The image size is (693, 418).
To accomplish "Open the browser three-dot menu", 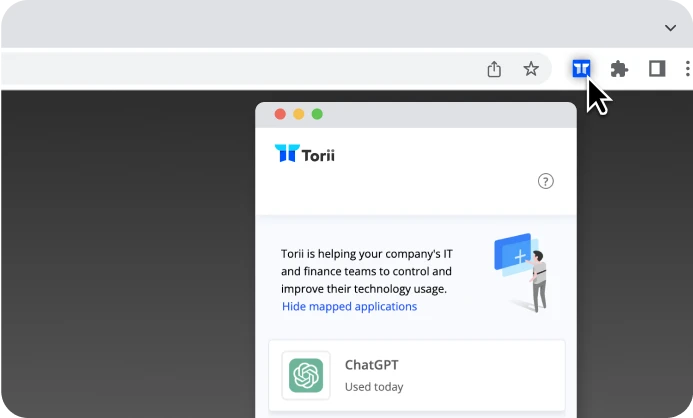I will (687, 68).
